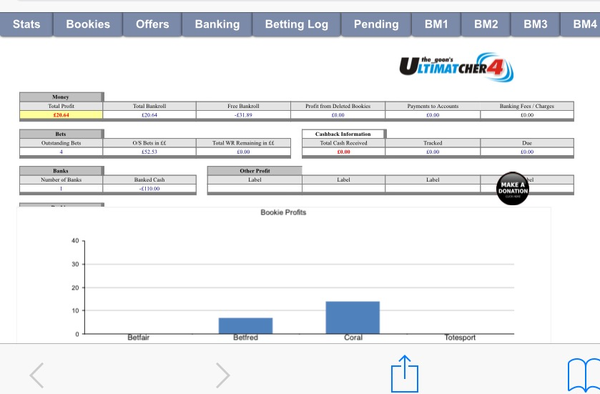Open the Bookies tab
Screen dimensions: 600x394
[x=88, y=24]
